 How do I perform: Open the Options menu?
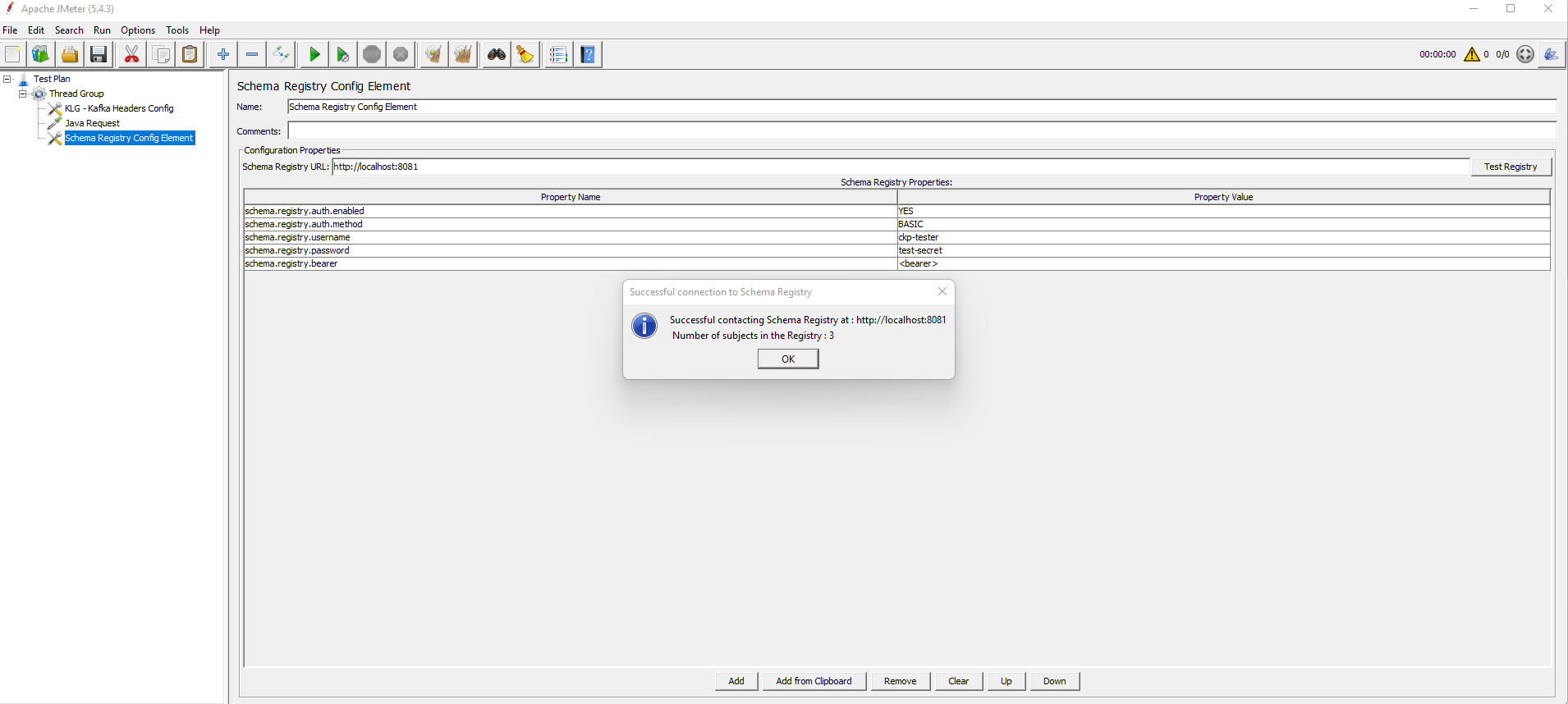[x=138, y=30]
